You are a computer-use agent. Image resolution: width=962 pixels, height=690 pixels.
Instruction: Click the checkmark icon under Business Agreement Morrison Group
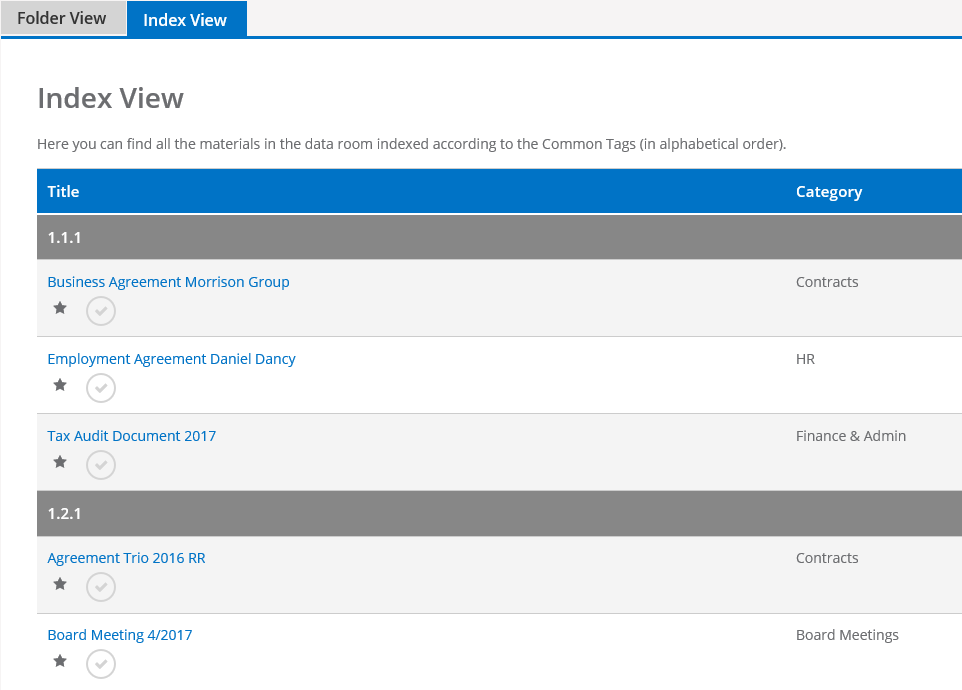[100, 311]
